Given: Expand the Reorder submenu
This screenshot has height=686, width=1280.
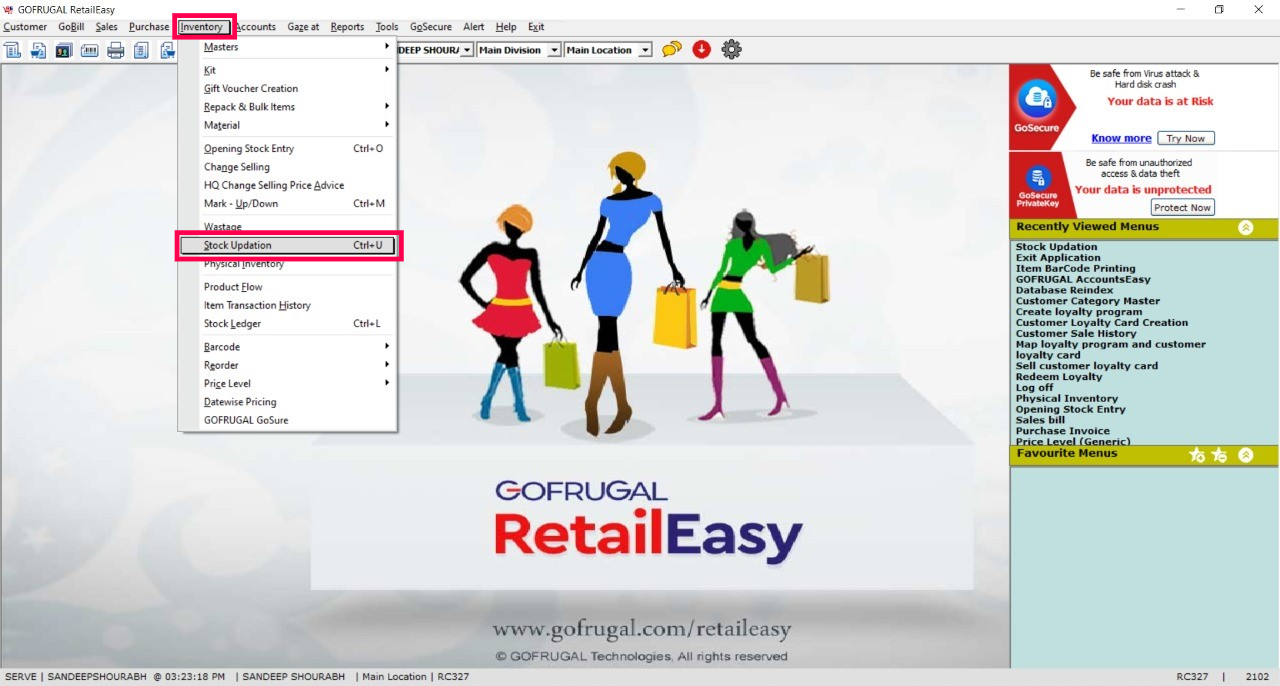Looking at the screenshot, I should (x=288, y=365).
